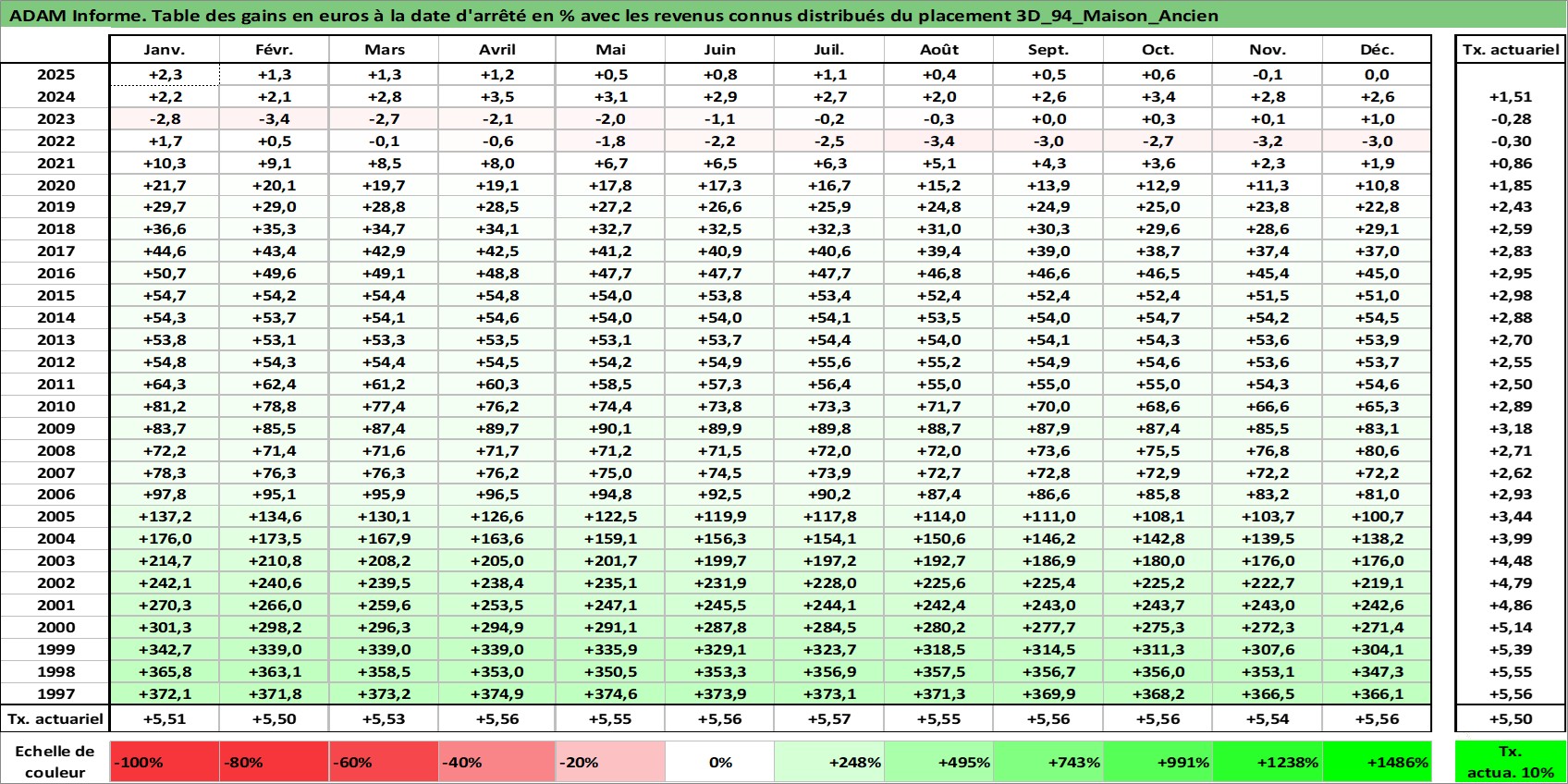1568x784 pixels.
Task: Click the Tx. actuariel column header
Action: [1511, 50]
